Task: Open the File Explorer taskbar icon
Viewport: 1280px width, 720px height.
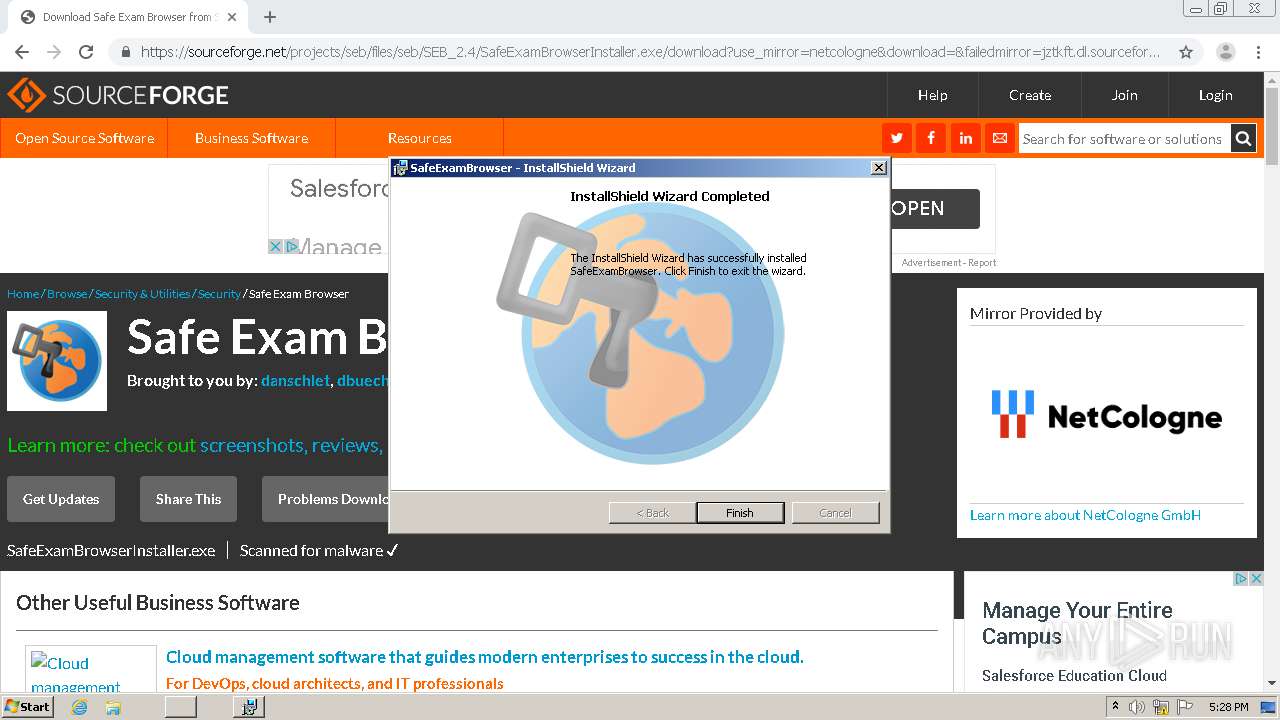Action: click(x=113, y=707)
